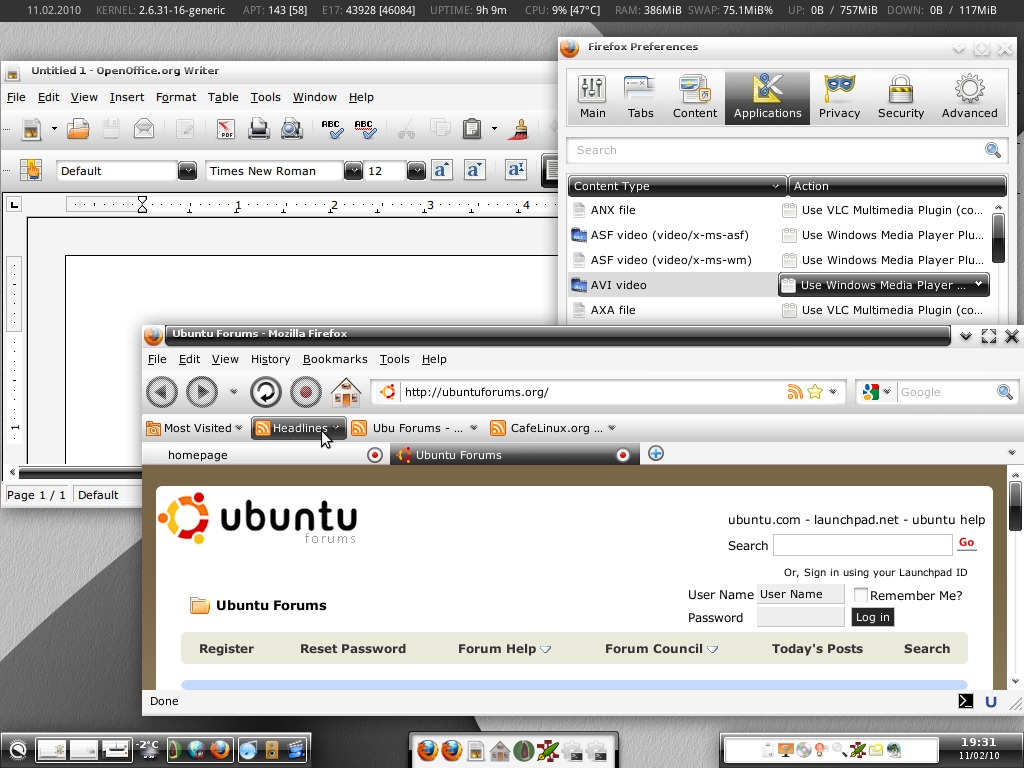Screen dimensions: 1024x768
Task: Expand the Headlines feed bookmark
Action: click(x=298, y=428)
